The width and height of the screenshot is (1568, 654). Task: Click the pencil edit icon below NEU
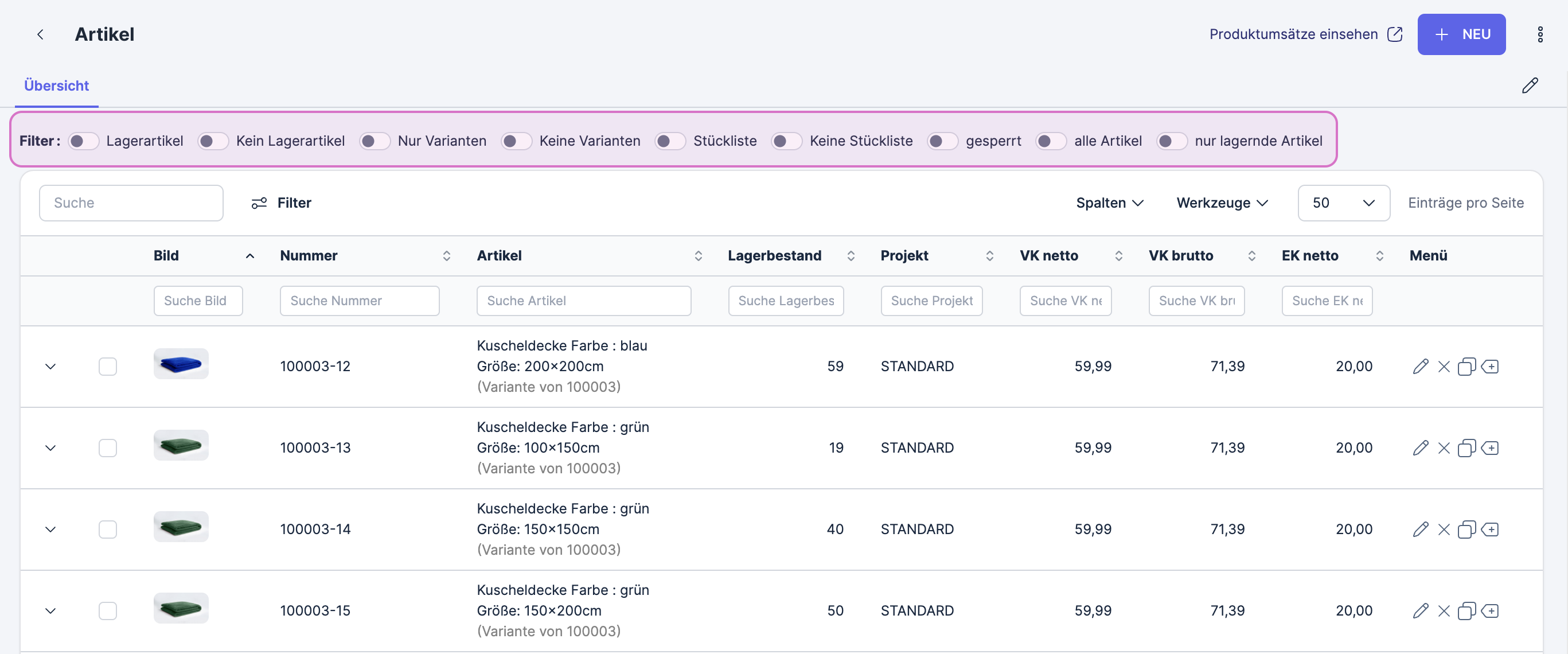pos(1530,86)
